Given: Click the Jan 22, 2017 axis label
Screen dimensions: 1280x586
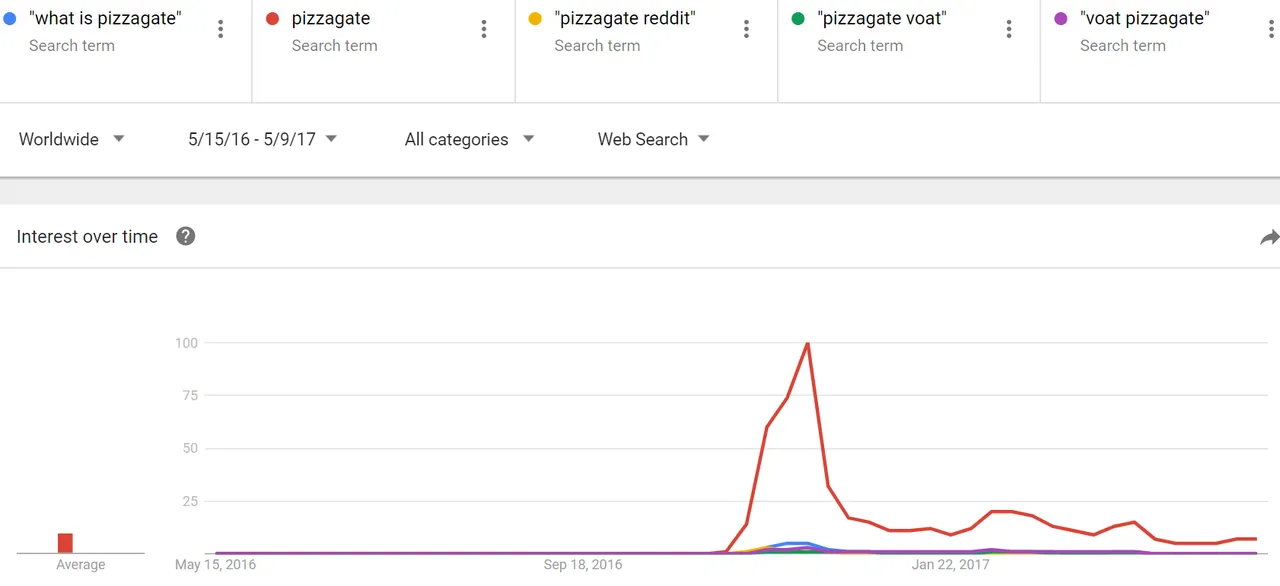Looking at the screenshot, I should (x=950, y=565).
